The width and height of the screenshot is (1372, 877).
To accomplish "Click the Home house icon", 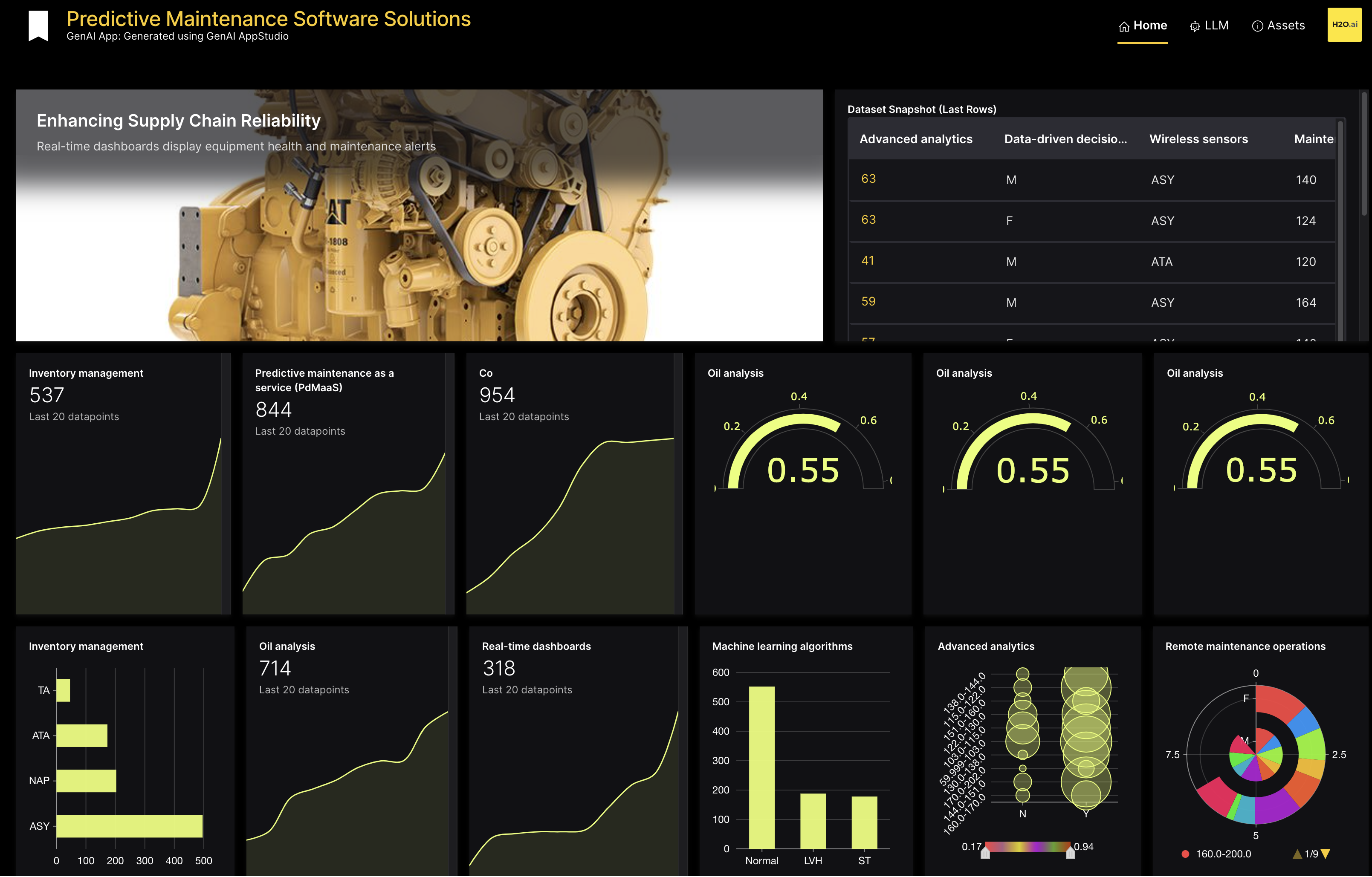I will point(1123,26).
